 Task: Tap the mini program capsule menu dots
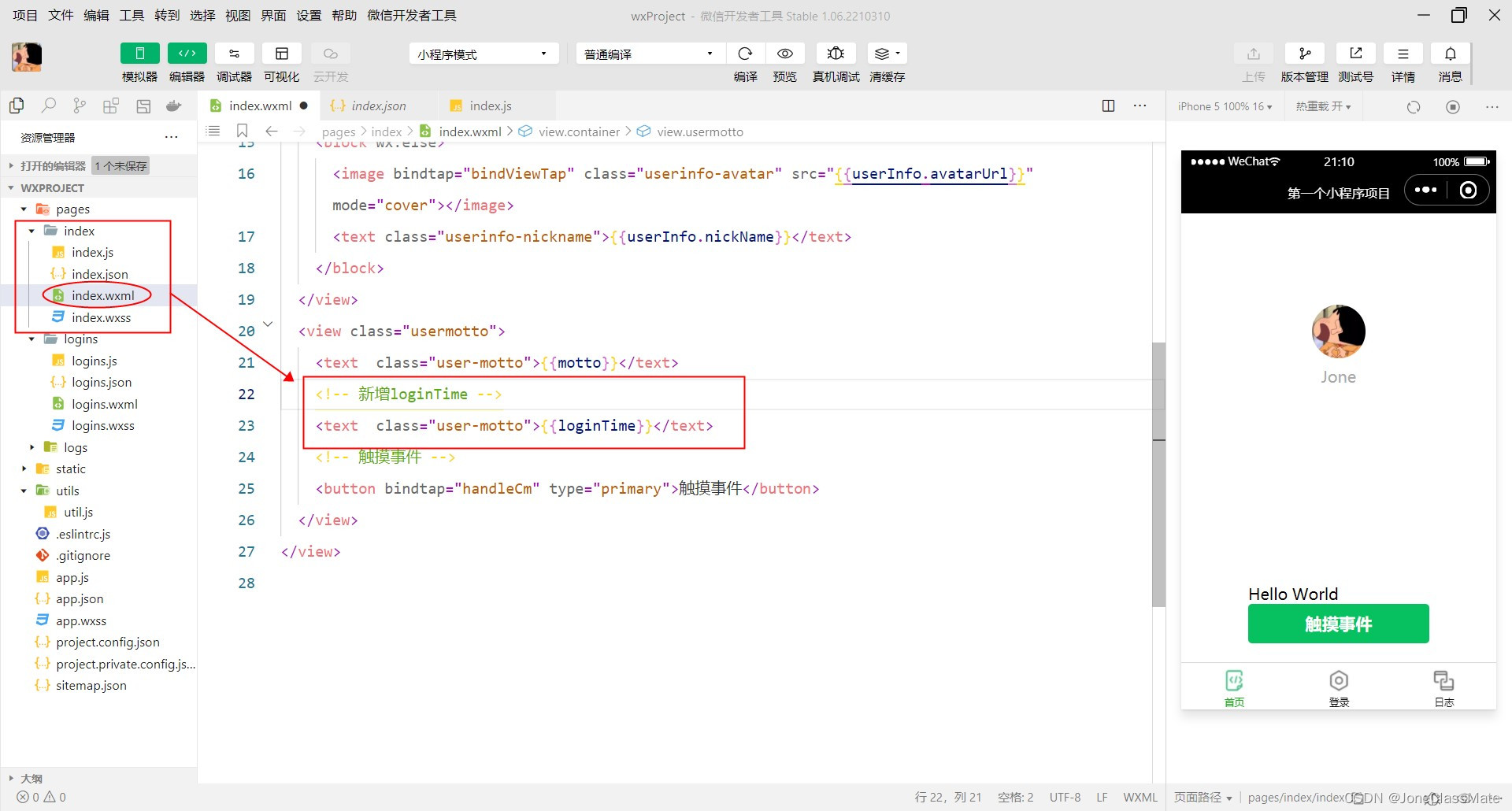(x=1425, y=190)
